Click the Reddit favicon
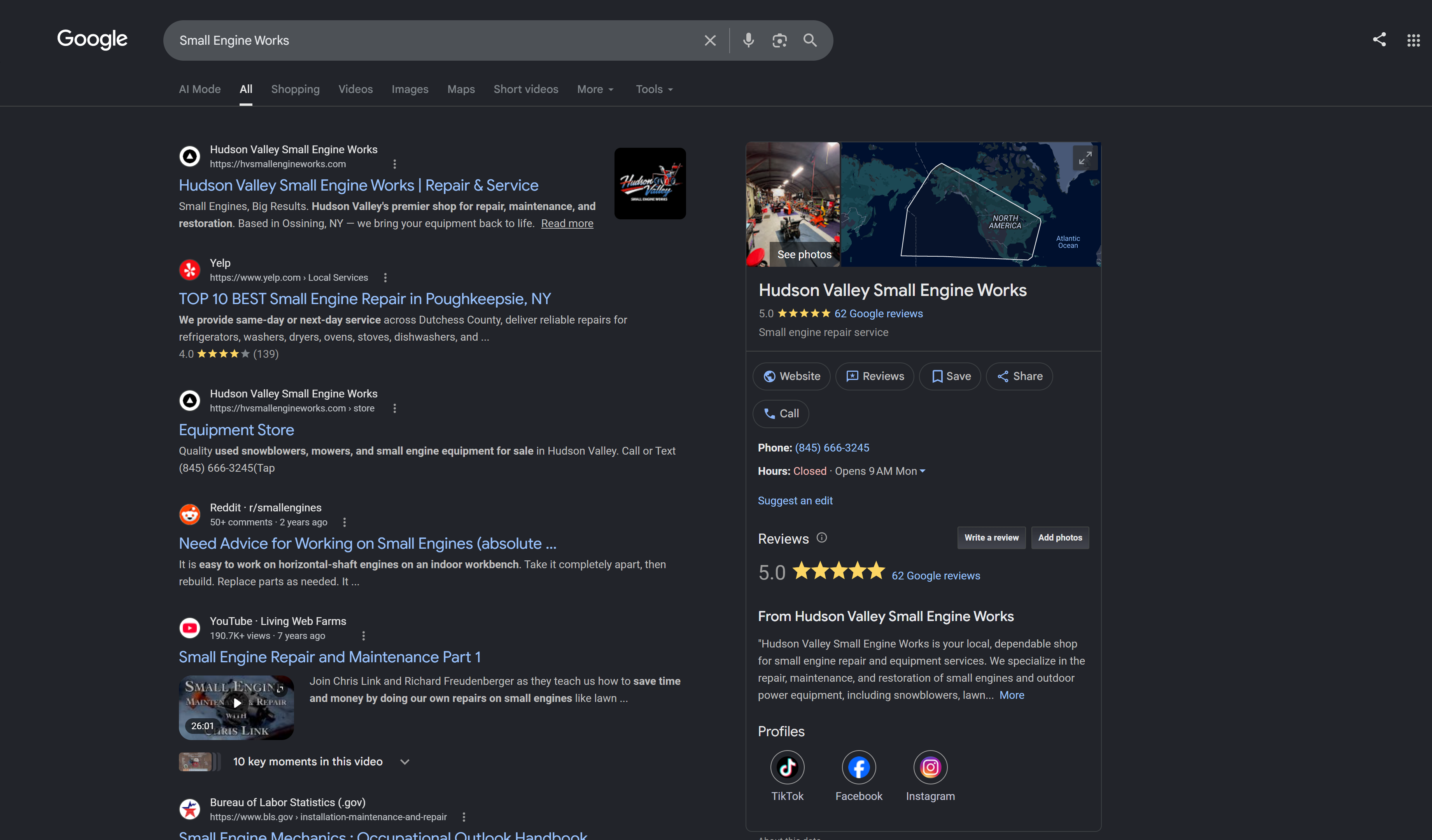Viewport: 1432px width, 840px height. pos(190,514)
